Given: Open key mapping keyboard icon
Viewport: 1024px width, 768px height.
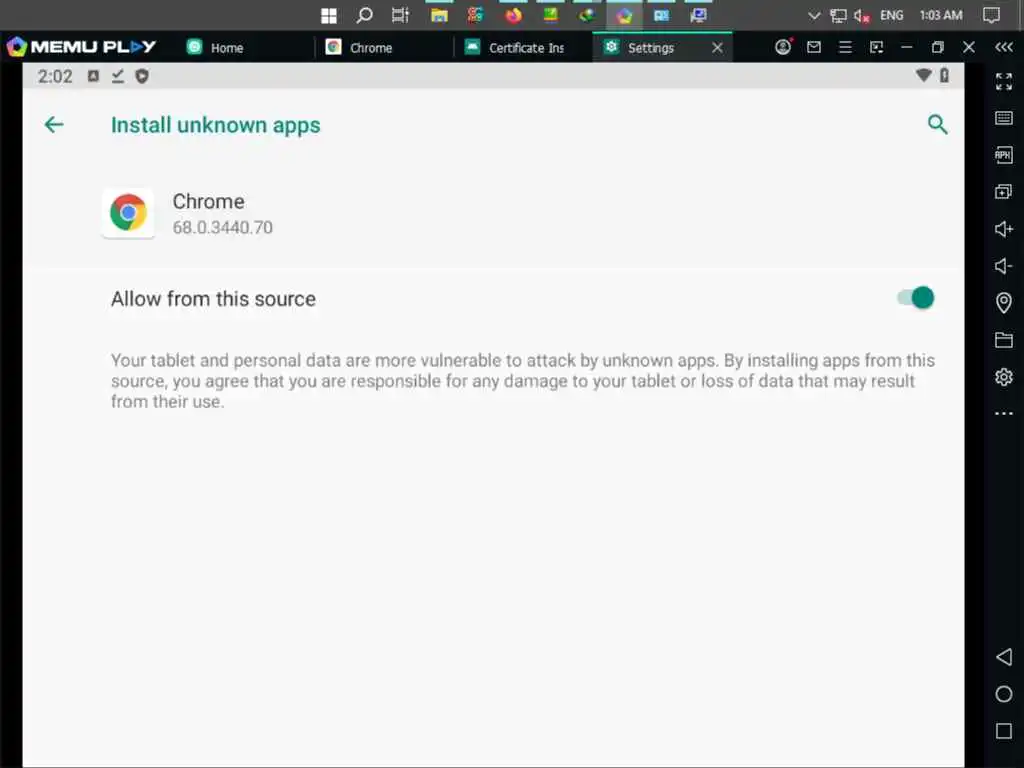Looking at the screenshot, I should tap(1004, 118).
